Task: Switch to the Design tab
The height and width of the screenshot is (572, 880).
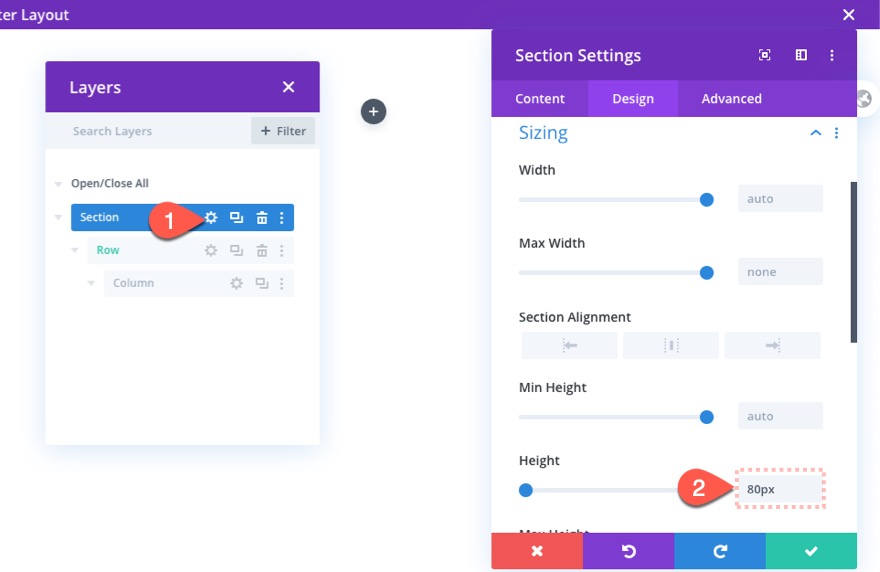Action: (633, 99)
